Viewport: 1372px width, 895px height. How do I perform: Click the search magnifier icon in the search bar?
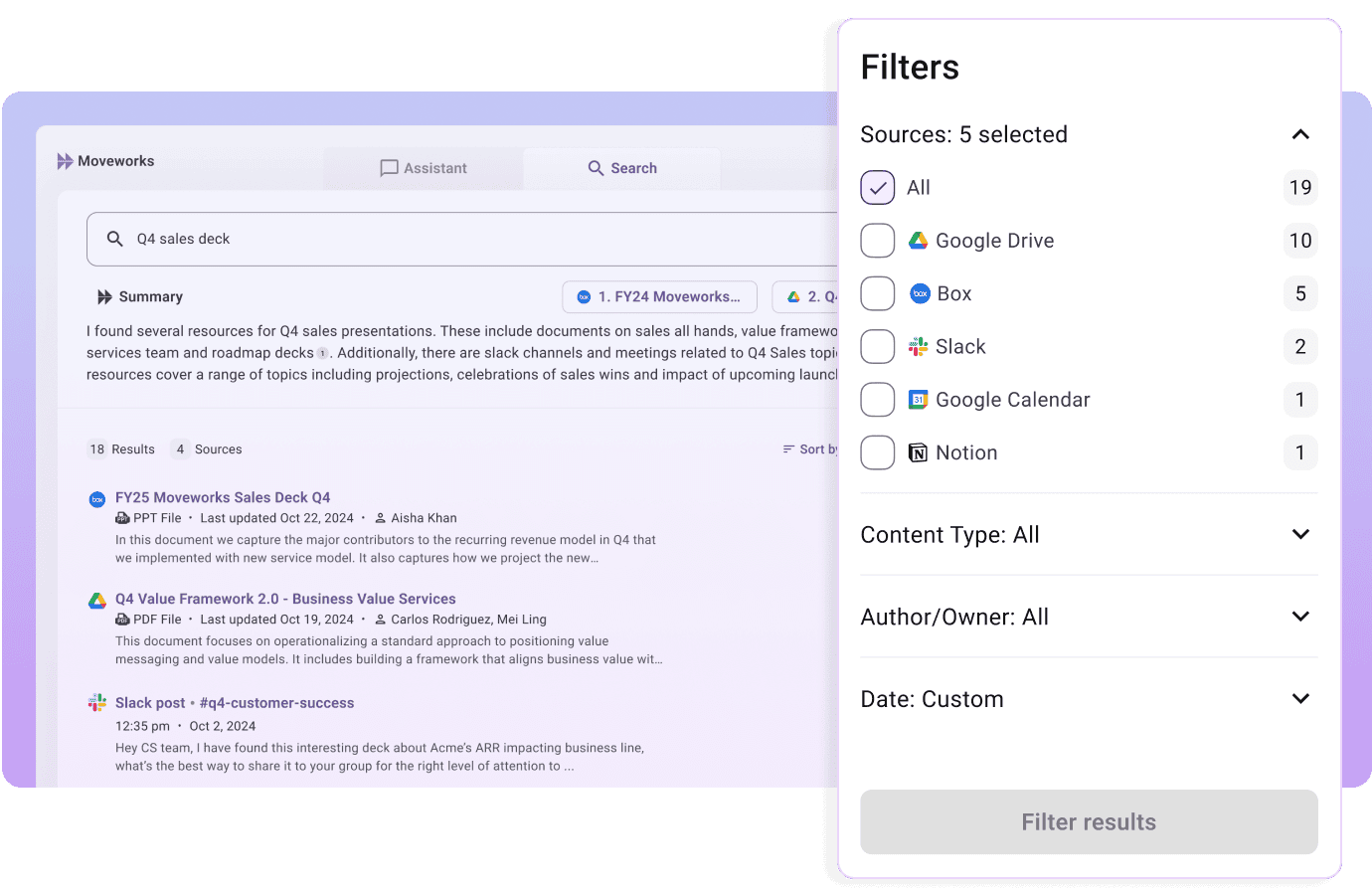click(114, 238)
